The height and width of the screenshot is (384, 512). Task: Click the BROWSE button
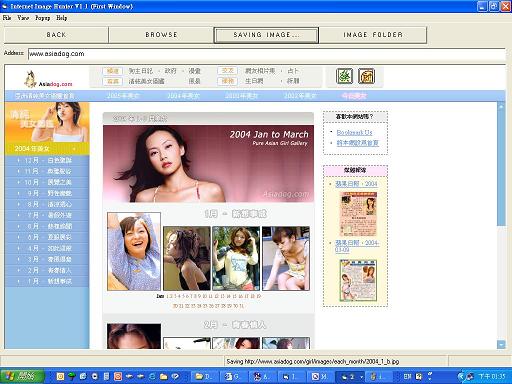point(161,35)
